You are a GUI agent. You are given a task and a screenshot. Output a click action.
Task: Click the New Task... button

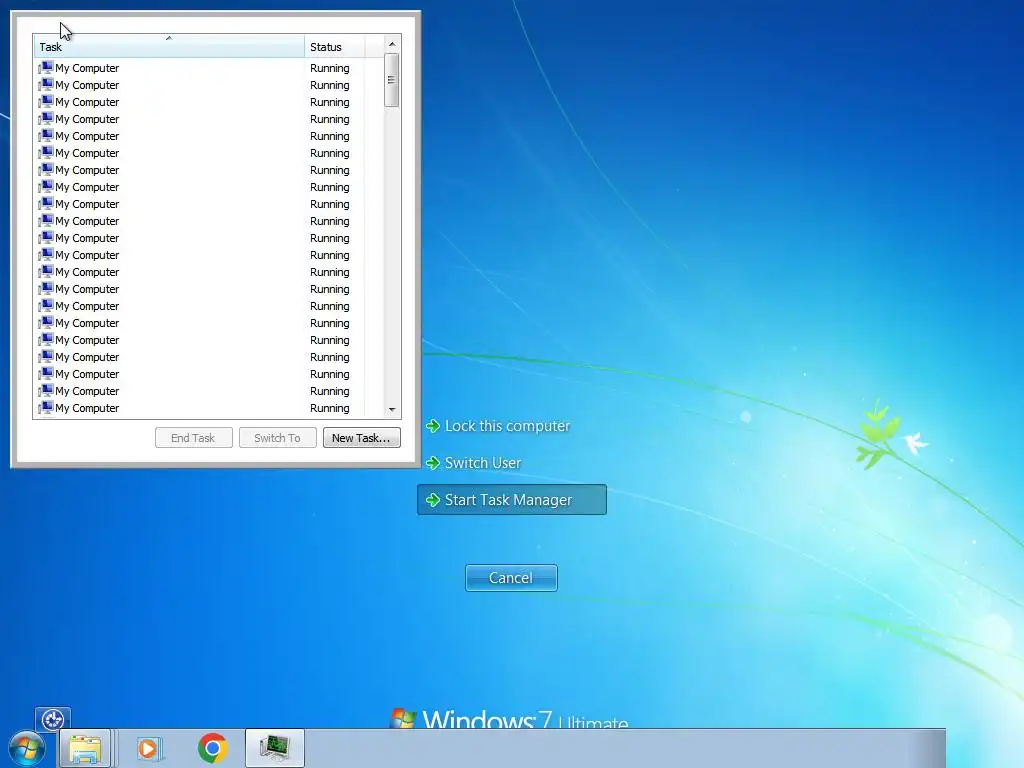(361, 438)
